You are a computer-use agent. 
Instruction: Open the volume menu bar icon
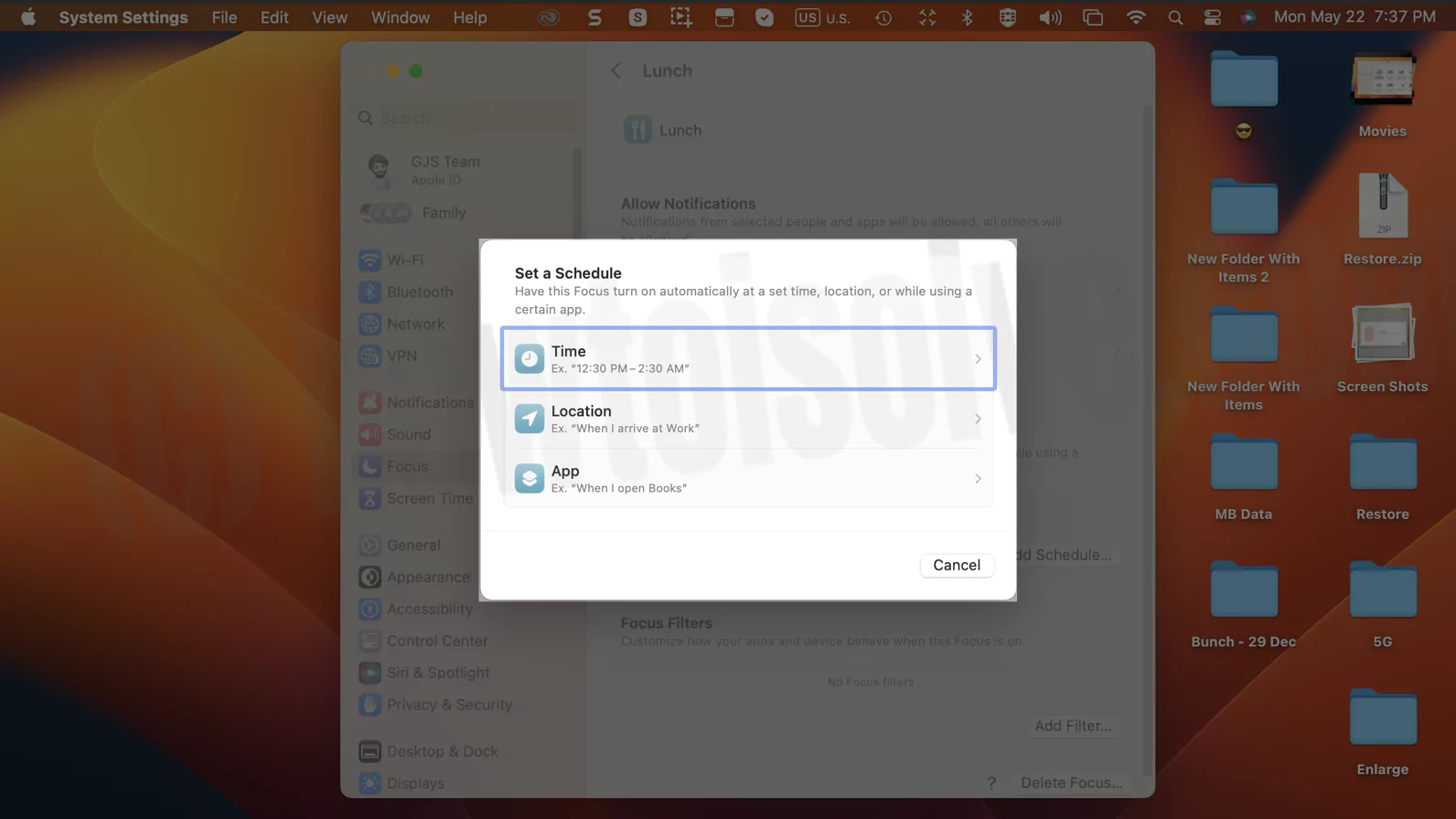point(1050,17)
